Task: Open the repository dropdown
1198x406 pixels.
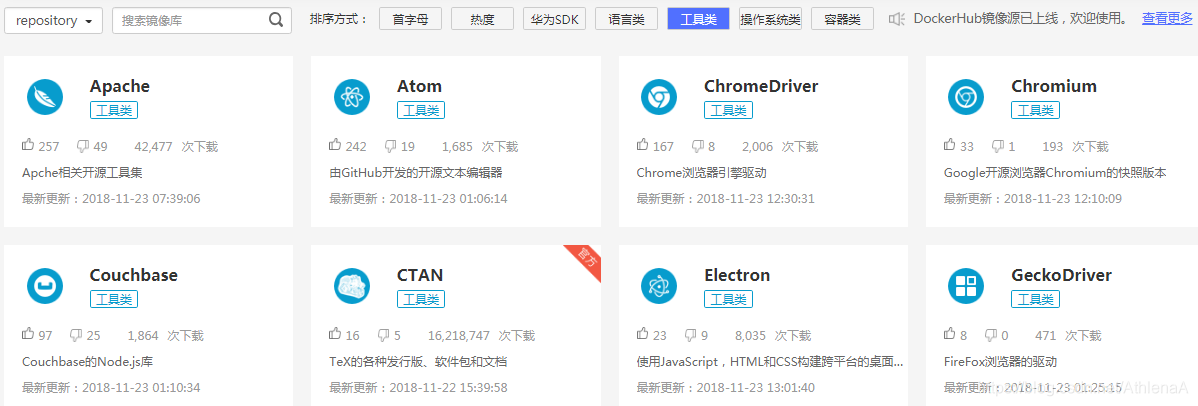Action: (x=53, y=21)
